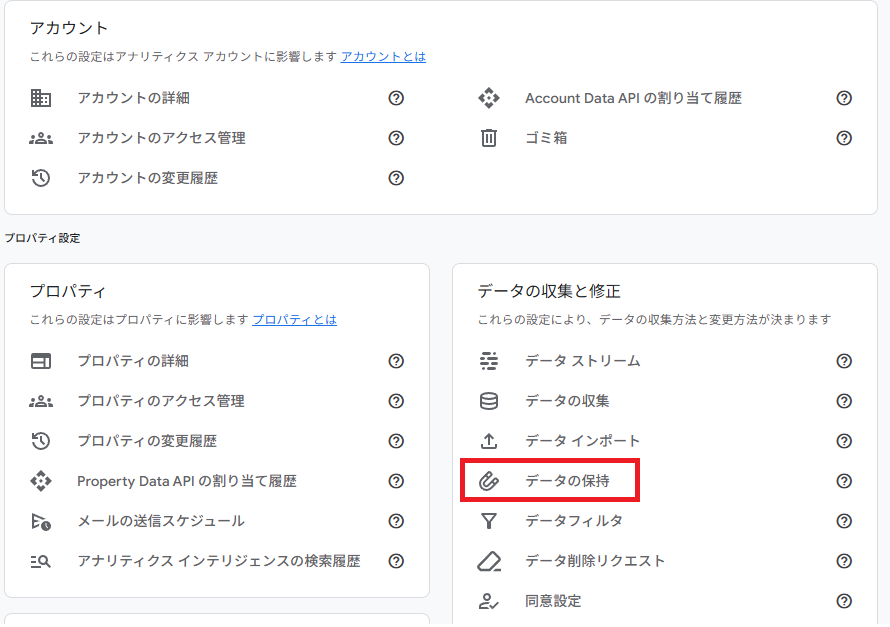Click the consent person icon beside 同意設定
The width and height of the screenshot is (890, 627).
pyautogui.click(x=489, y=601)
